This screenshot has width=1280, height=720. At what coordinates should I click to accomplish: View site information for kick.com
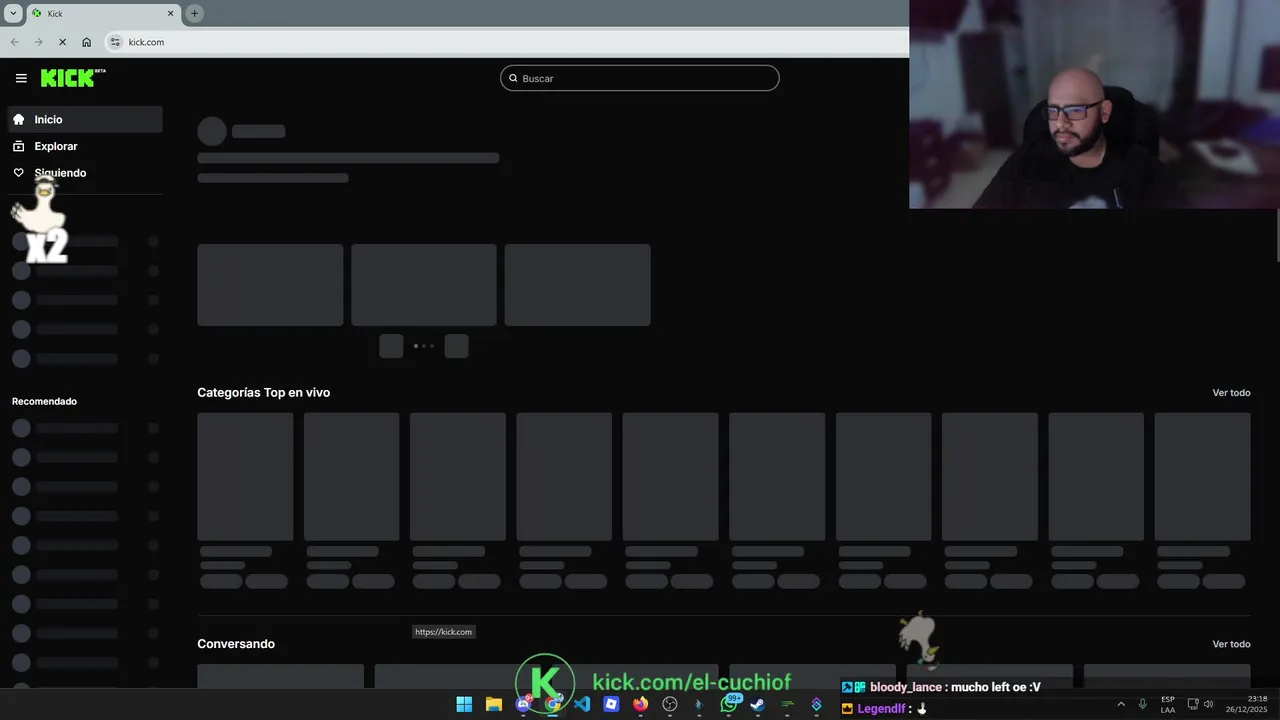pyautogui.click(x=115, y=42)
